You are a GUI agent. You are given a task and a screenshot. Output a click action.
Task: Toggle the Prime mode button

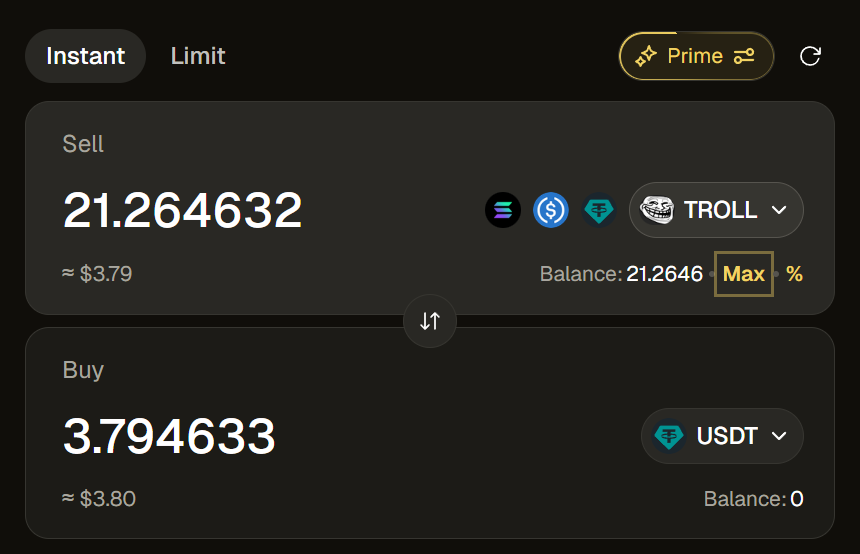(696, 56)
